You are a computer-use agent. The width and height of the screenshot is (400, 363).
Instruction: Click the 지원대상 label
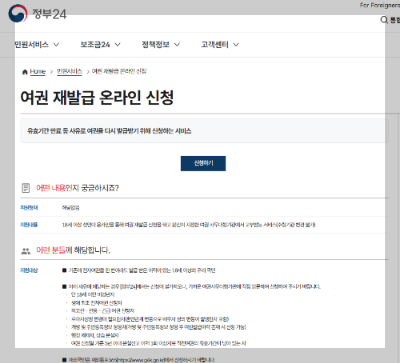click(x=29, y=270)
